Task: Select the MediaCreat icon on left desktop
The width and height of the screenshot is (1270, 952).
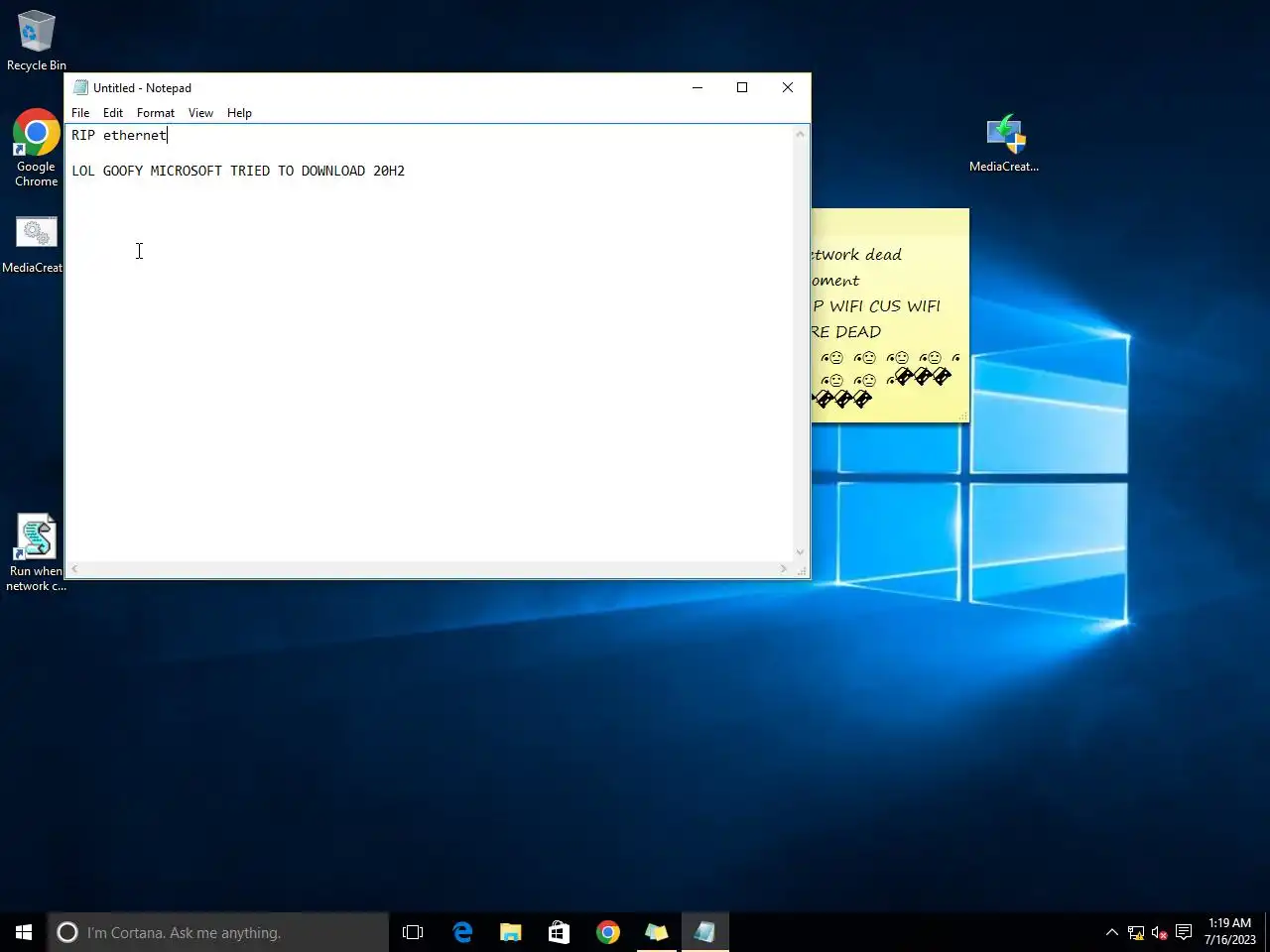Action: click(34, 245)
